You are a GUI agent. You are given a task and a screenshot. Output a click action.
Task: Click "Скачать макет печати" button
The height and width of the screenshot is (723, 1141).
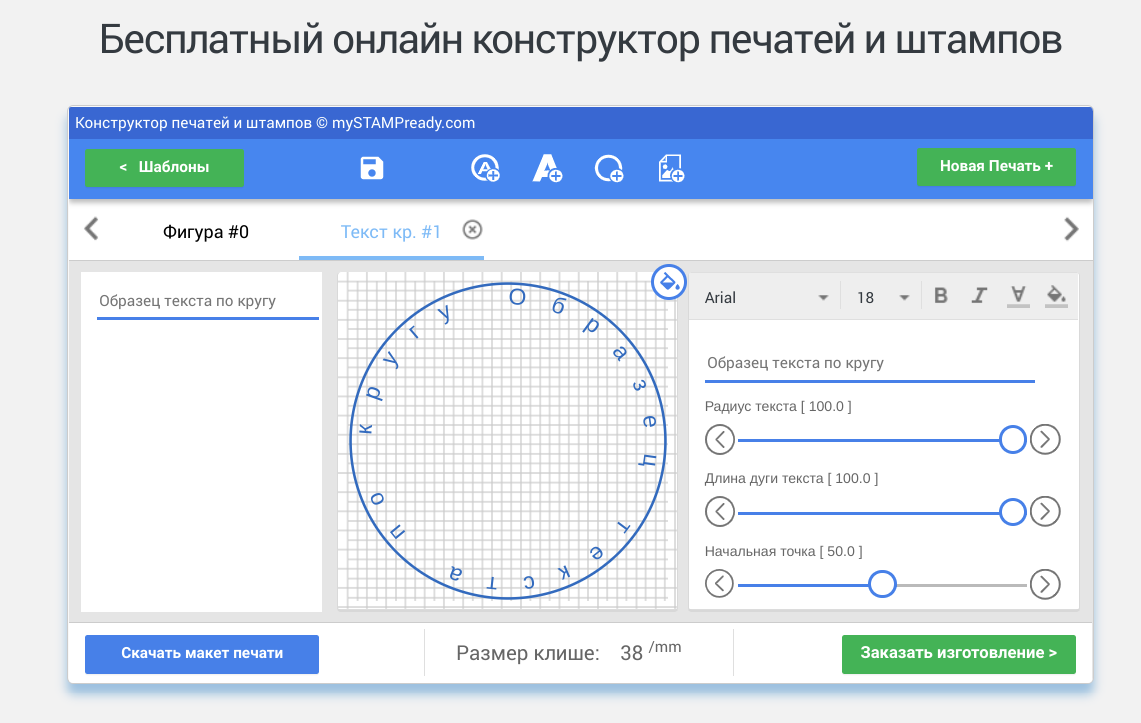click(202, 654)
